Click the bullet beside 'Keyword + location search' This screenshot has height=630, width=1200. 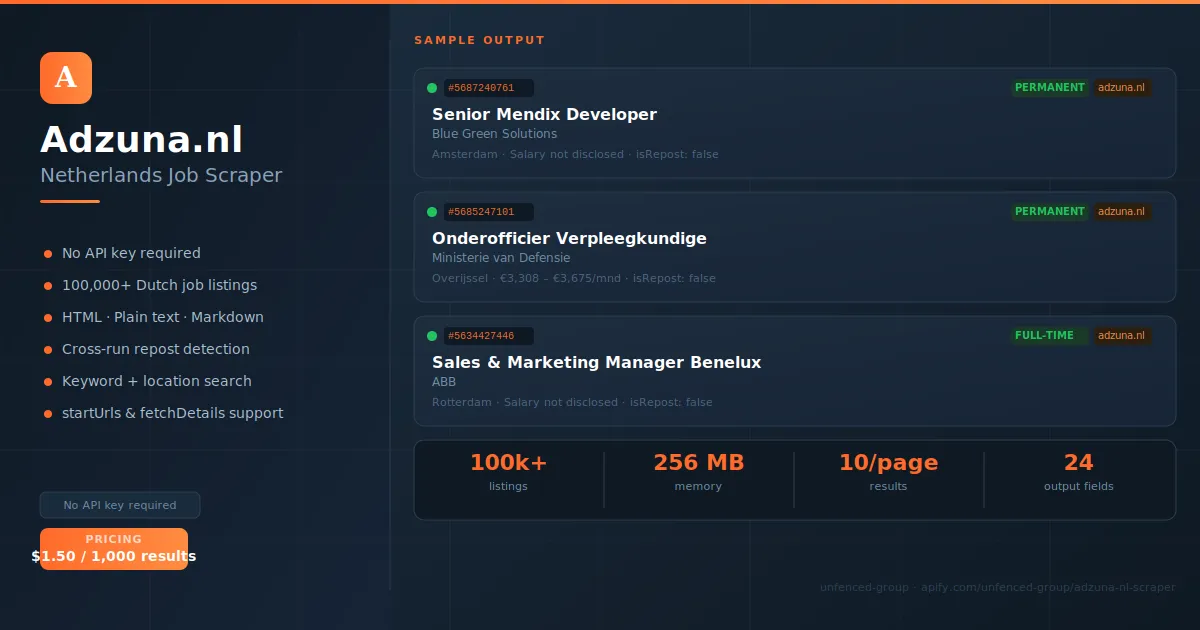[x=47, y=381]
